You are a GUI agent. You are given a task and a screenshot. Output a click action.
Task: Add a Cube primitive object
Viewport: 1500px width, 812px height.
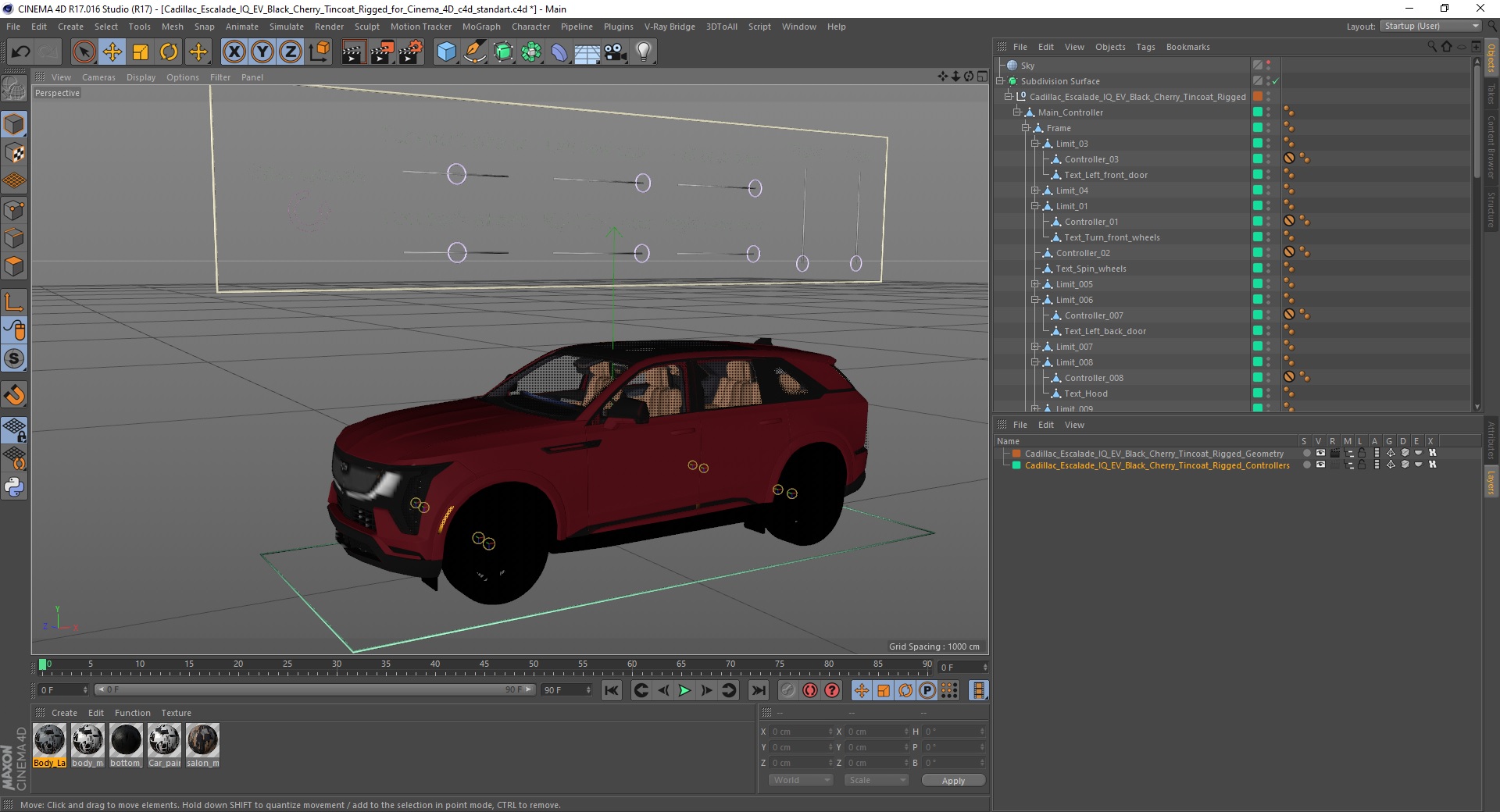pos(446,52)
